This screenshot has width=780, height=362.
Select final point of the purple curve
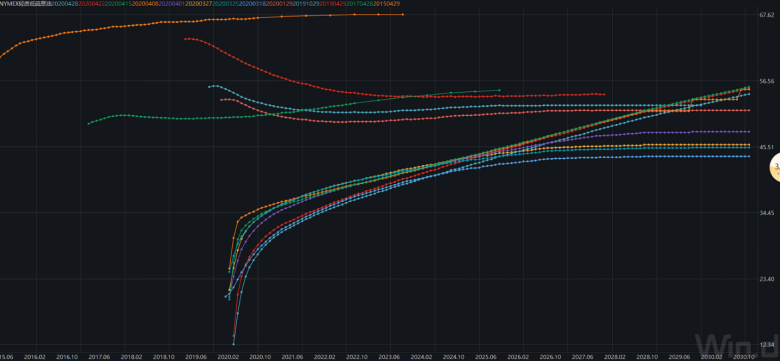(x=749, y=132)
